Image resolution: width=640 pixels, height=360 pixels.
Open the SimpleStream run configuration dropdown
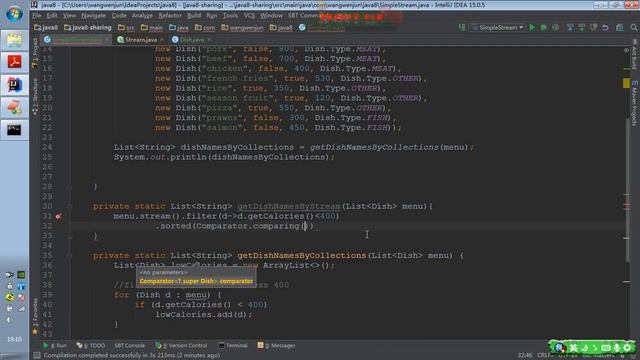pos(498,27)
